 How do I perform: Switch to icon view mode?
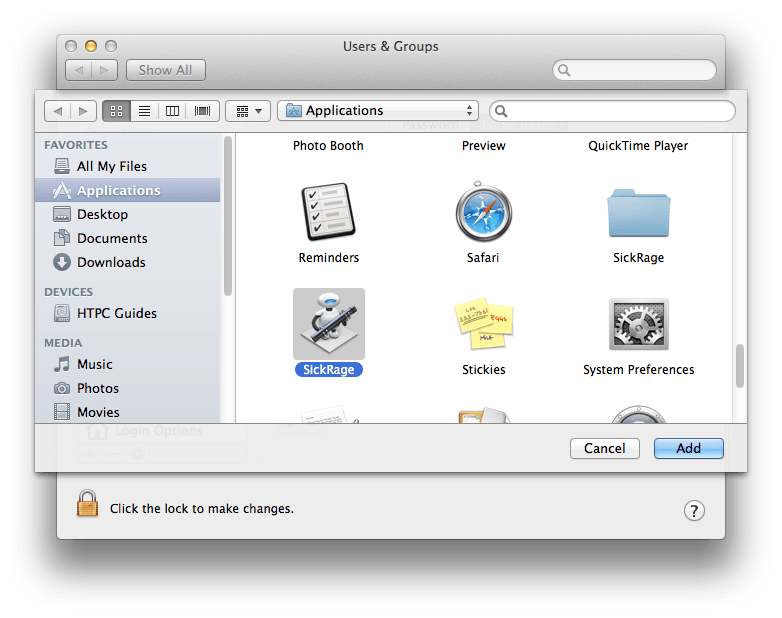(x=115, y=111)
